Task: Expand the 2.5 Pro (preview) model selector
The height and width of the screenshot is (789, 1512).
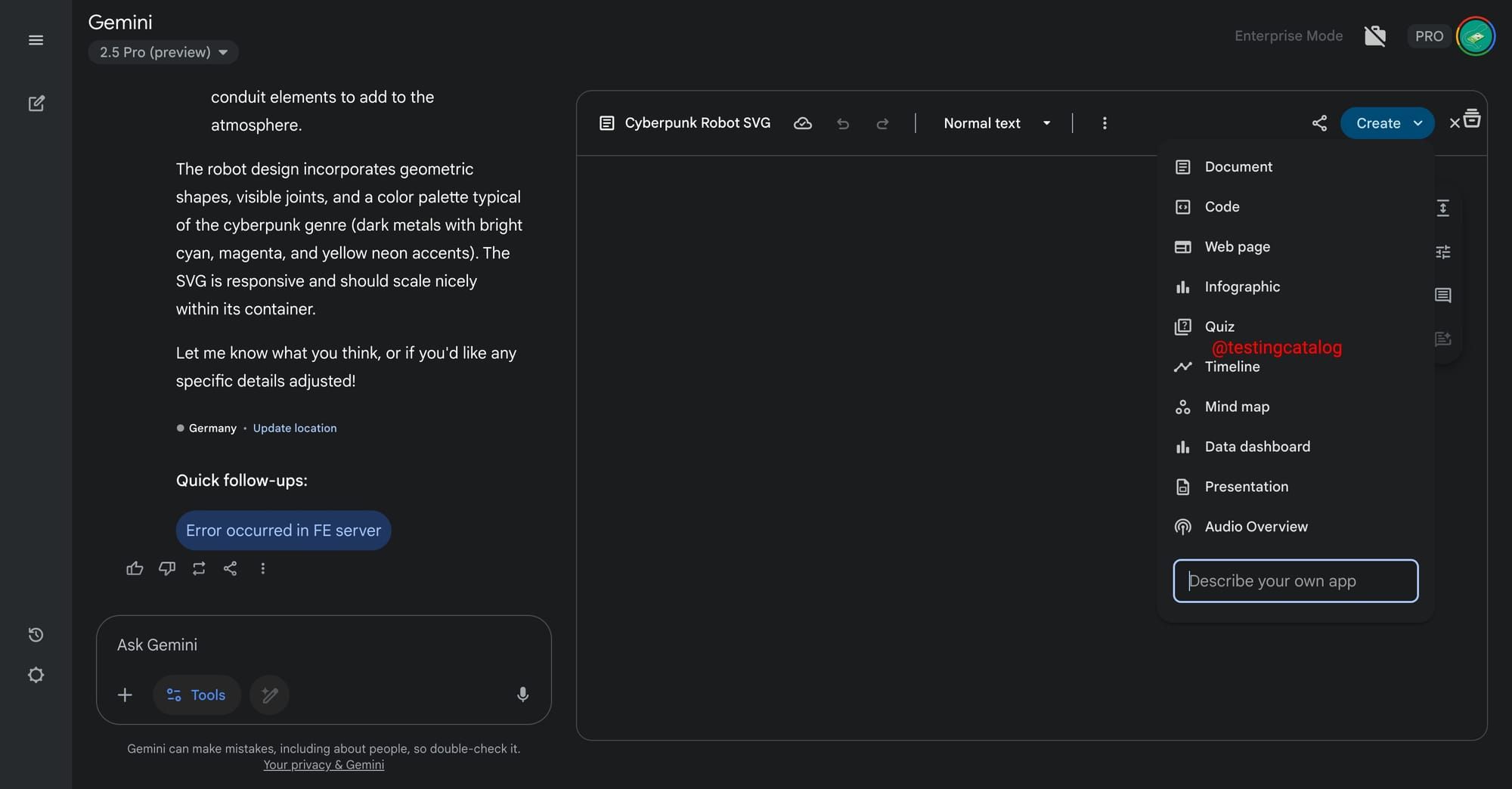Action: tap(163, 52)
